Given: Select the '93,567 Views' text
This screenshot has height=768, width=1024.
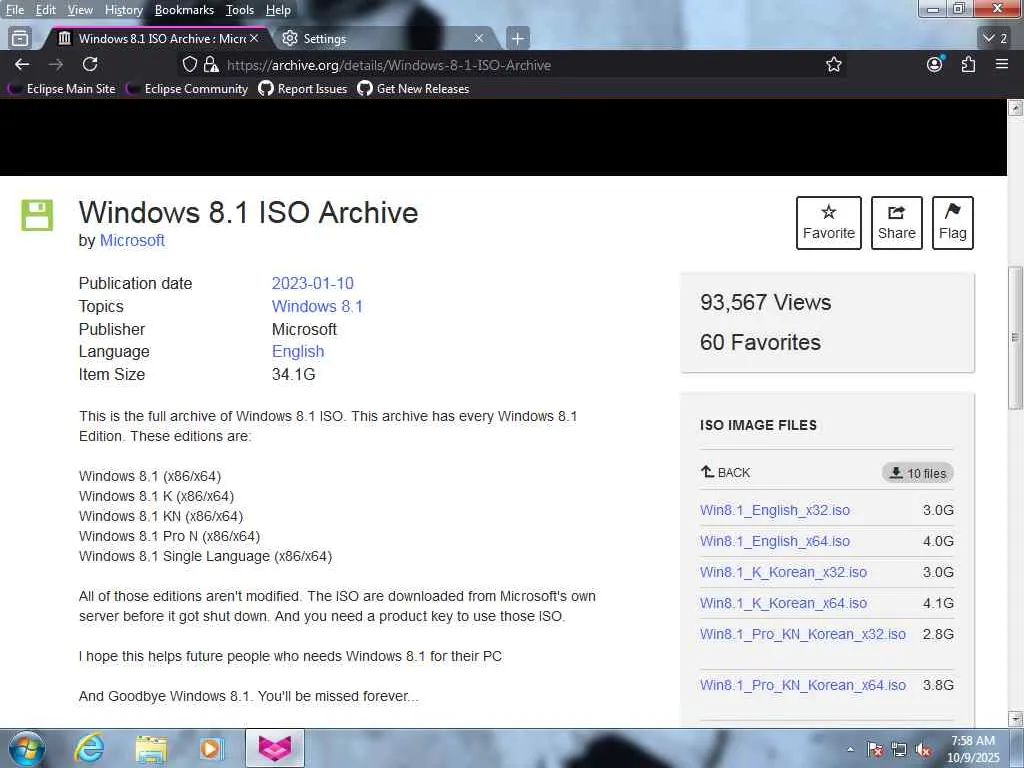Looking at the screenshot, I should tap(765, 302).
